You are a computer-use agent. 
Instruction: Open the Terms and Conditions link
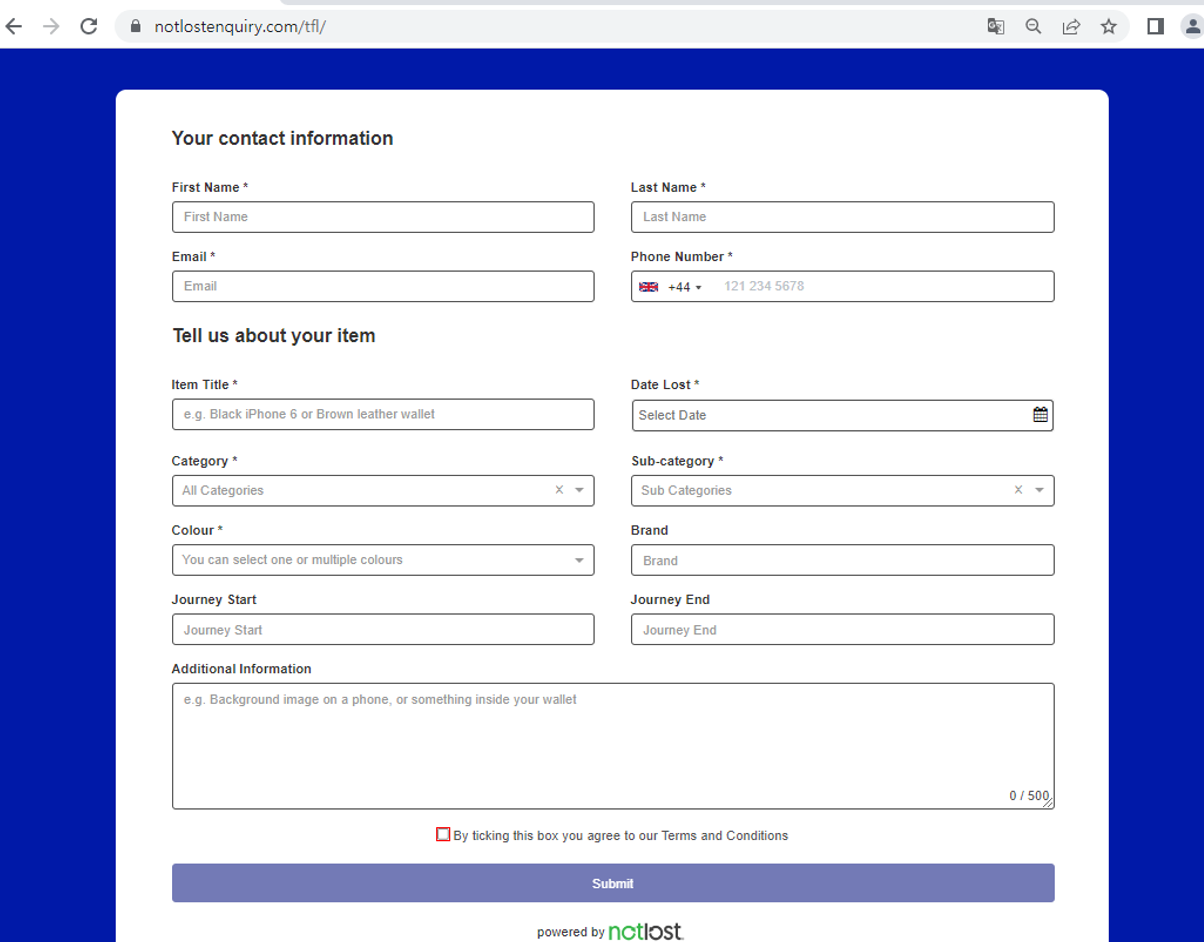725,836
